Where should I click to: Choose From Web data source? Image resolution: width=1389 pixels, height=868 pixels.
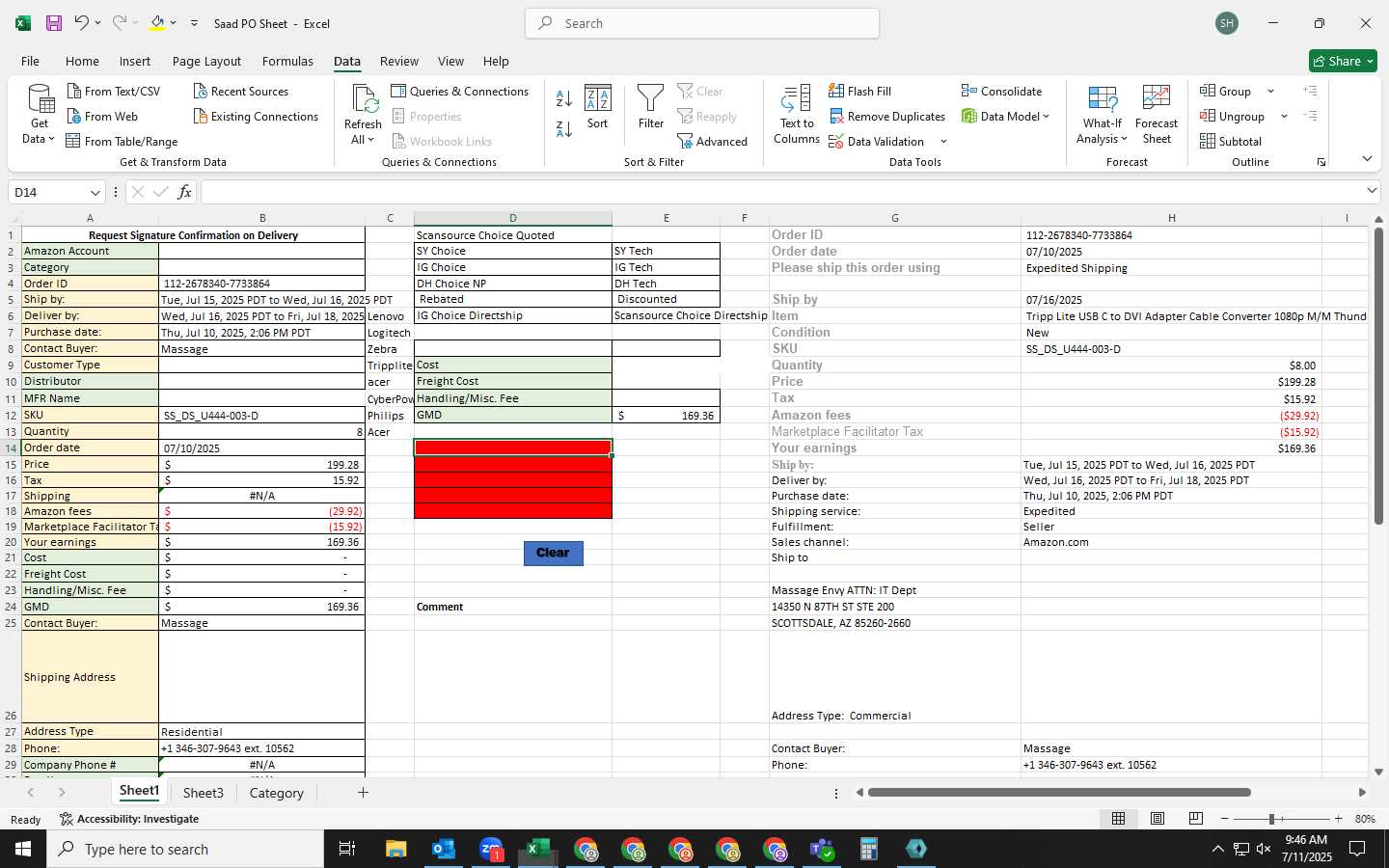[x=102, y=116]
